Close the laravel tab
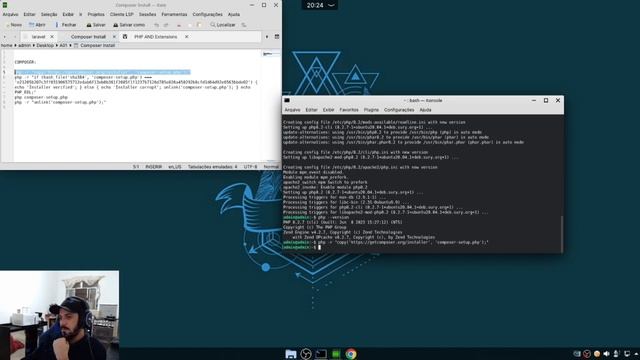640x360 pixels. click(x=52, y=37)
